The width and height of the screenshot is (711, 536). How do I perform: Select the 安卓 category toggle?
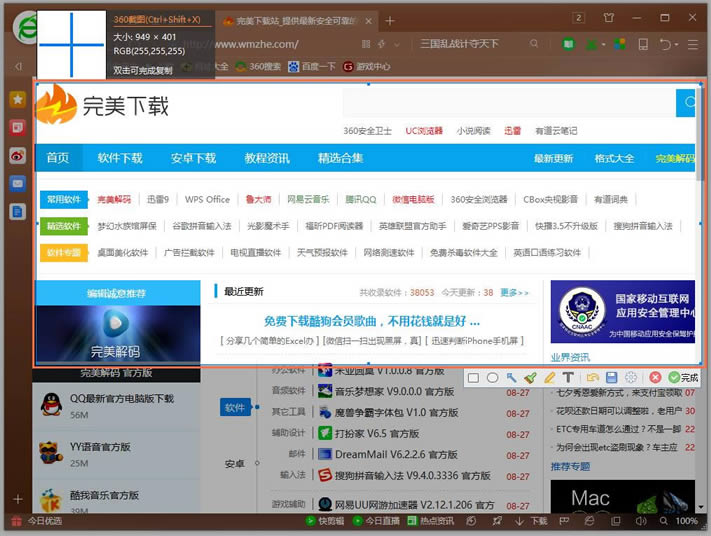click(235, 463)
